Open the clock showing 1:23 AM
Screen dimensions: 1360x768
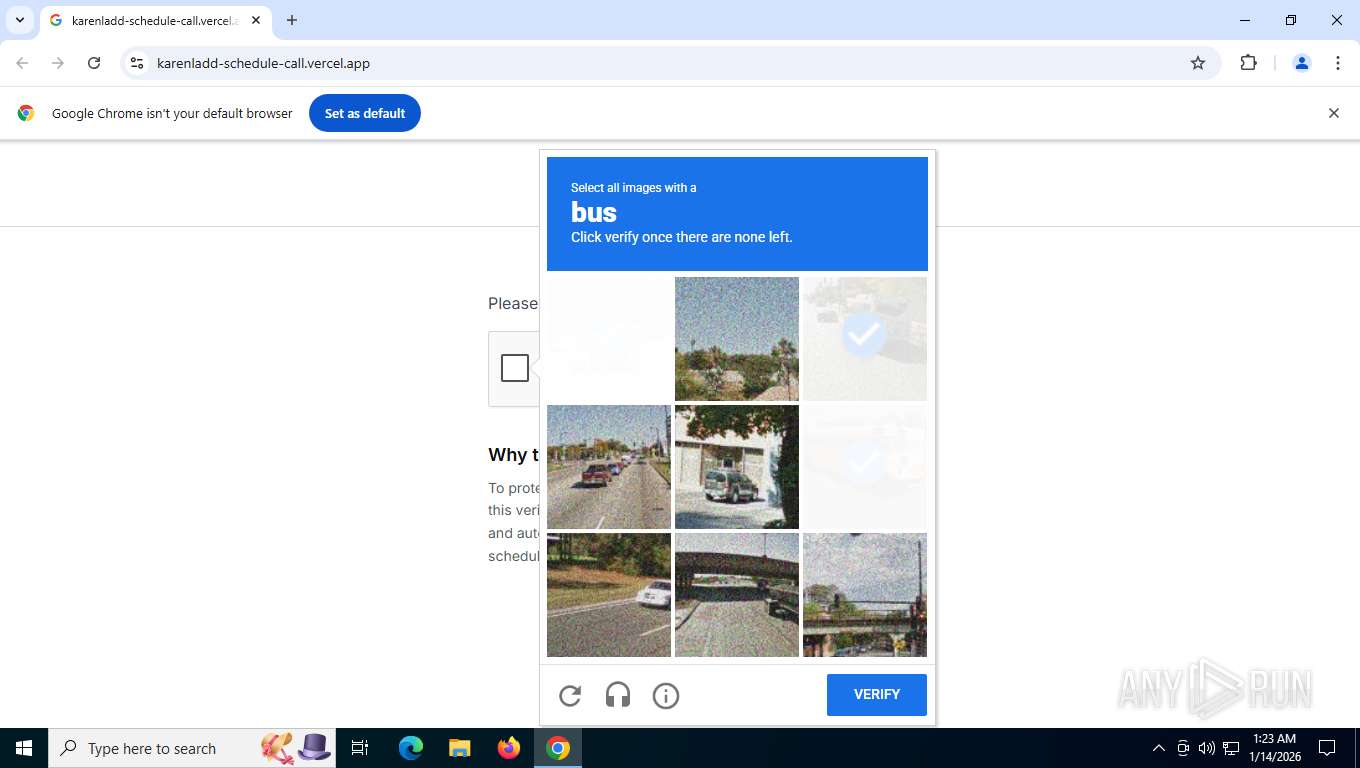[x=1273, y=748]
